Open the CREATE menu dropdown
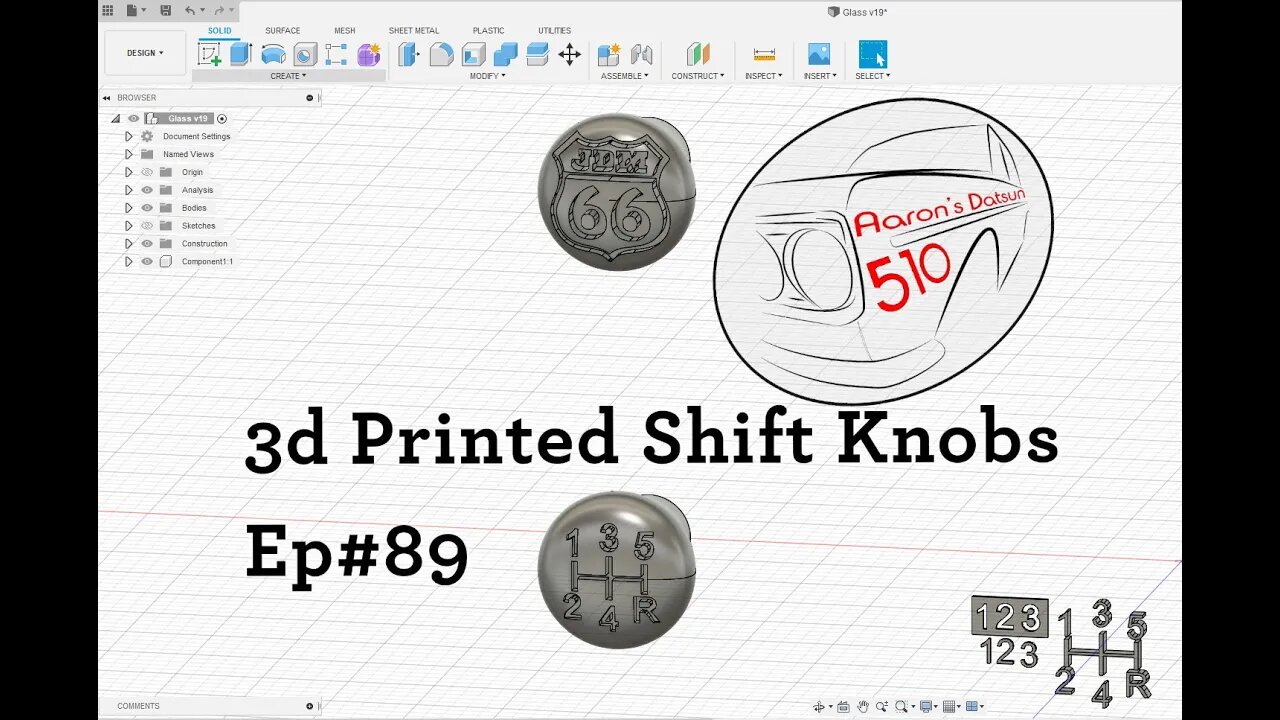This screenshot has height=720, width=1280. coord(288,76)
